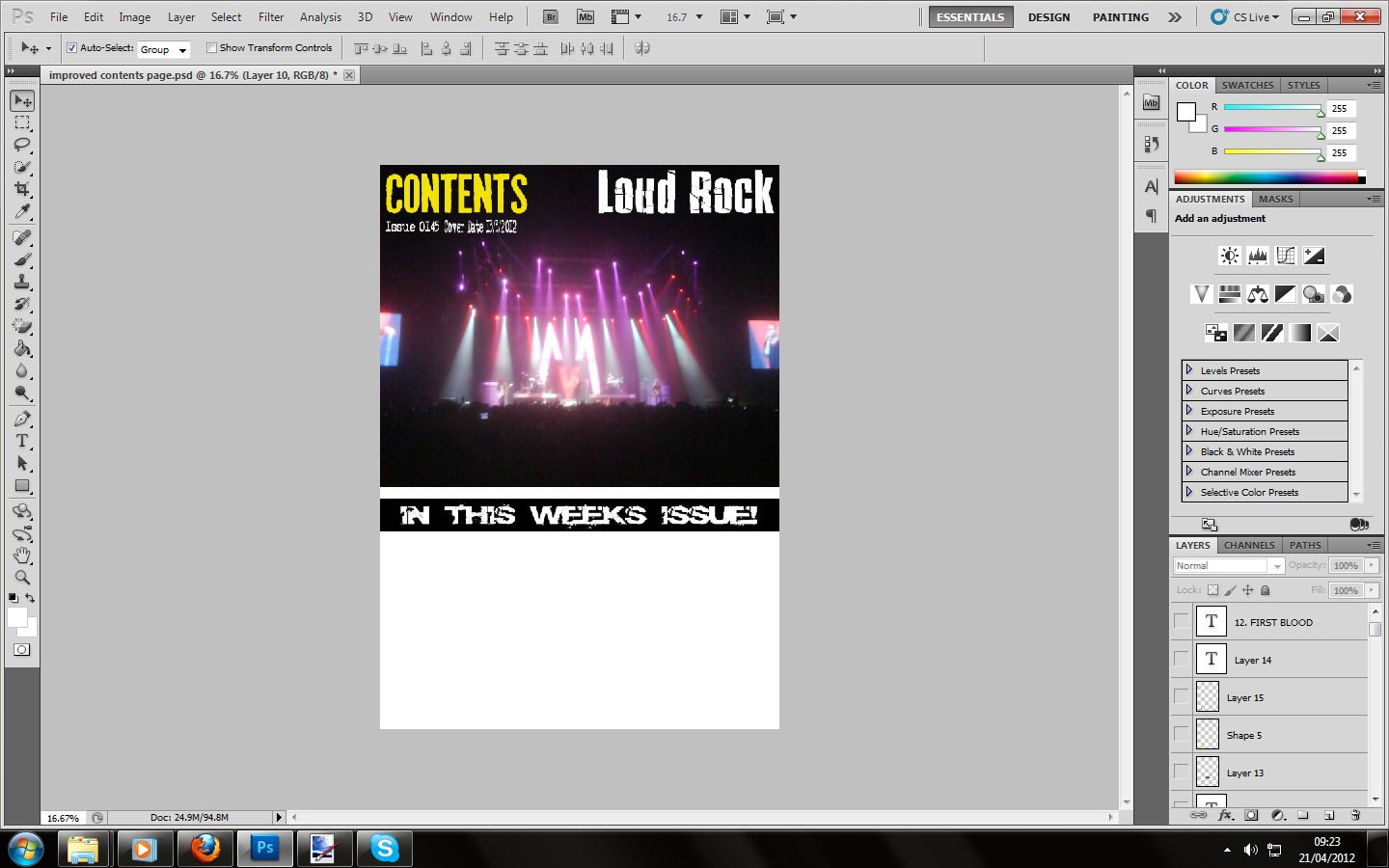Viewport: 1389px width, 868px height.
Task: Select the Pen tool
Action: tap(22, 420)
